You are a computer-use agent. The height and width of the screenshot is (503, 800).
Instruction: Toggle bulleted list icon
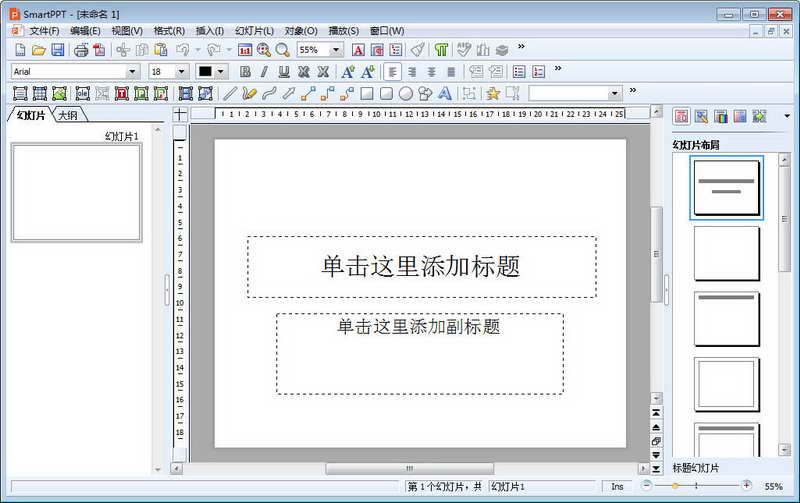coord(519,72)
